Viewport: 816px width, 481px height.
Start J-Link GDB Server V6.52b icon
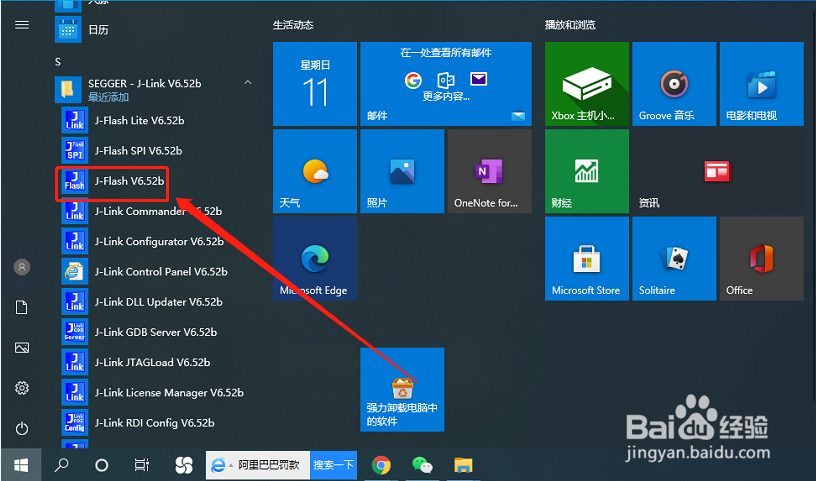click(x=74, y=332)
